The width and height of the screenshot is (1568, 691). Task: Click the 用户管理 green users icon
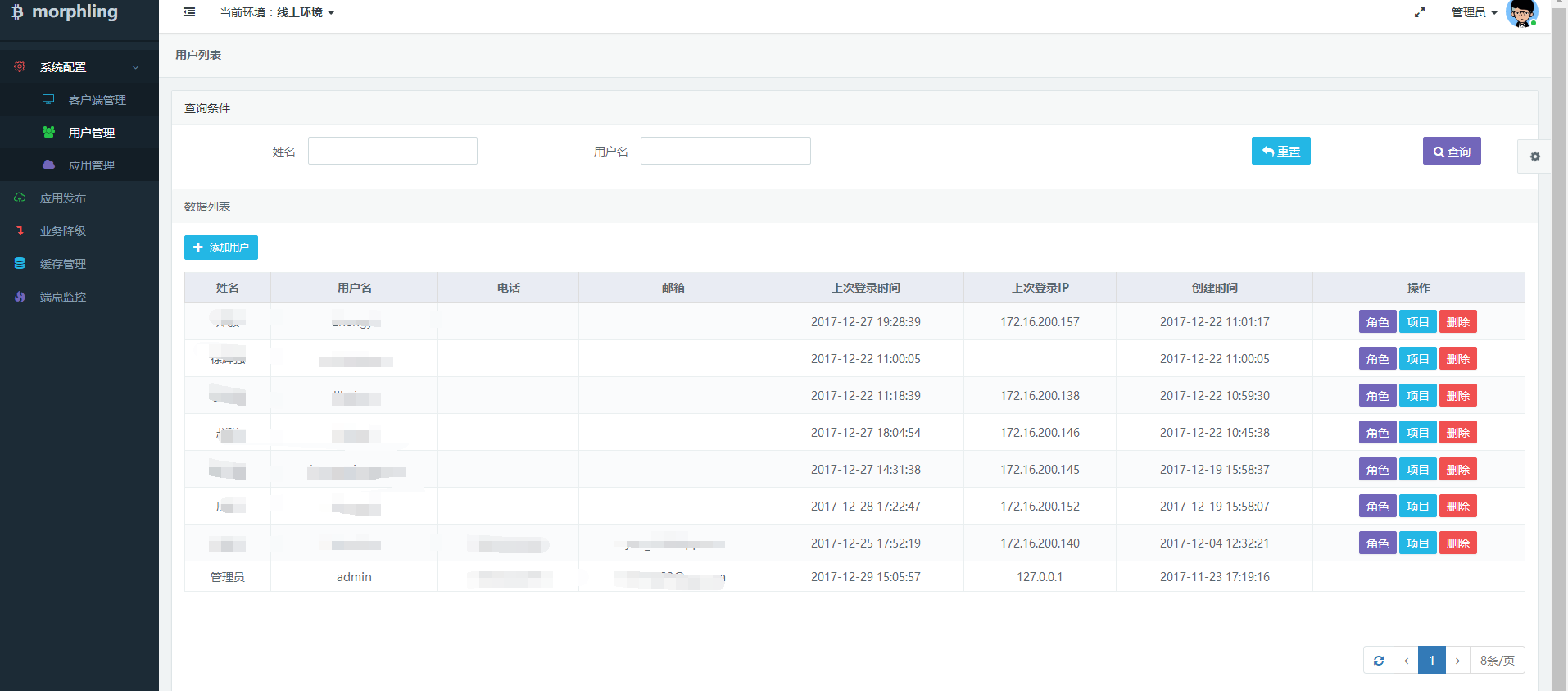tap(48, 132)
